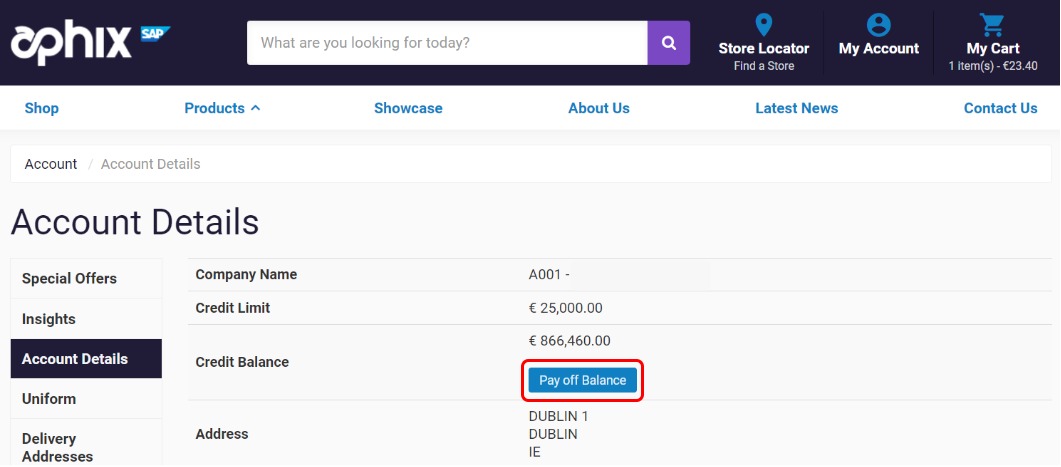Click the Pay off Balance button
This screenshot has width=1061, height=467.
582,380
